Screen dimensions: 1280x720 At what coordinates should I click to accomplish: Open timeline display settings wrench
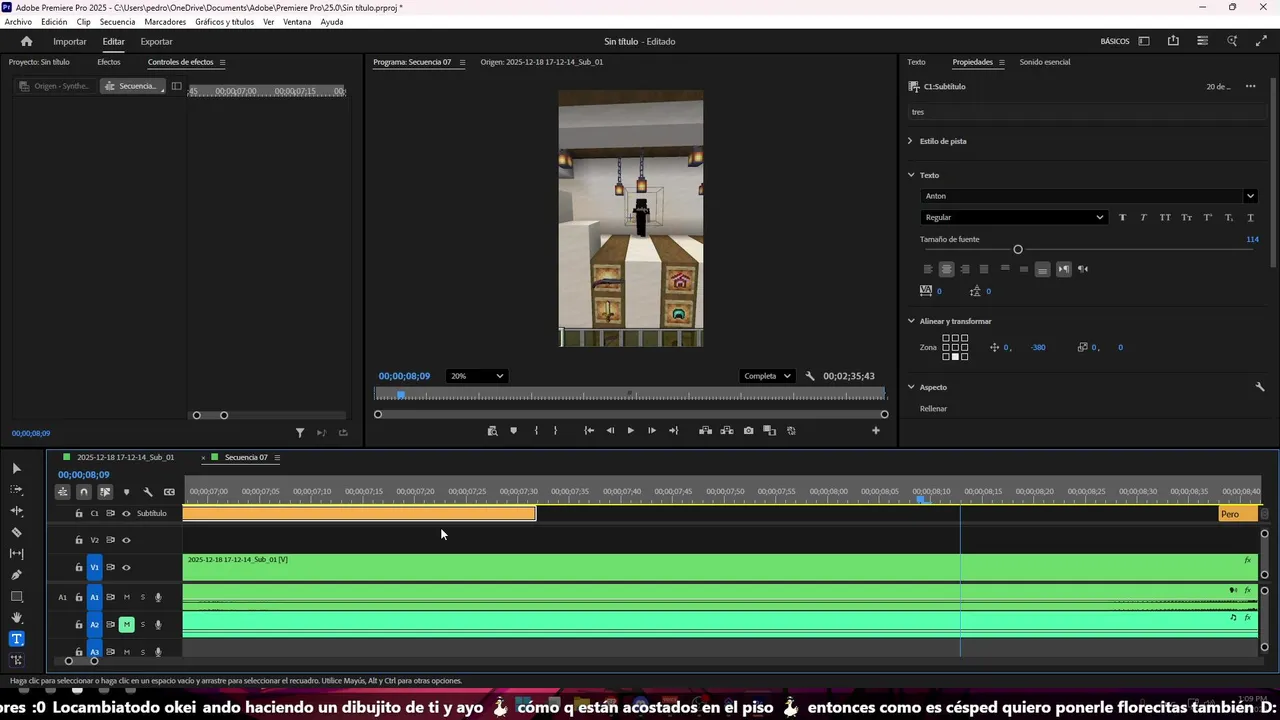point(148,492)
